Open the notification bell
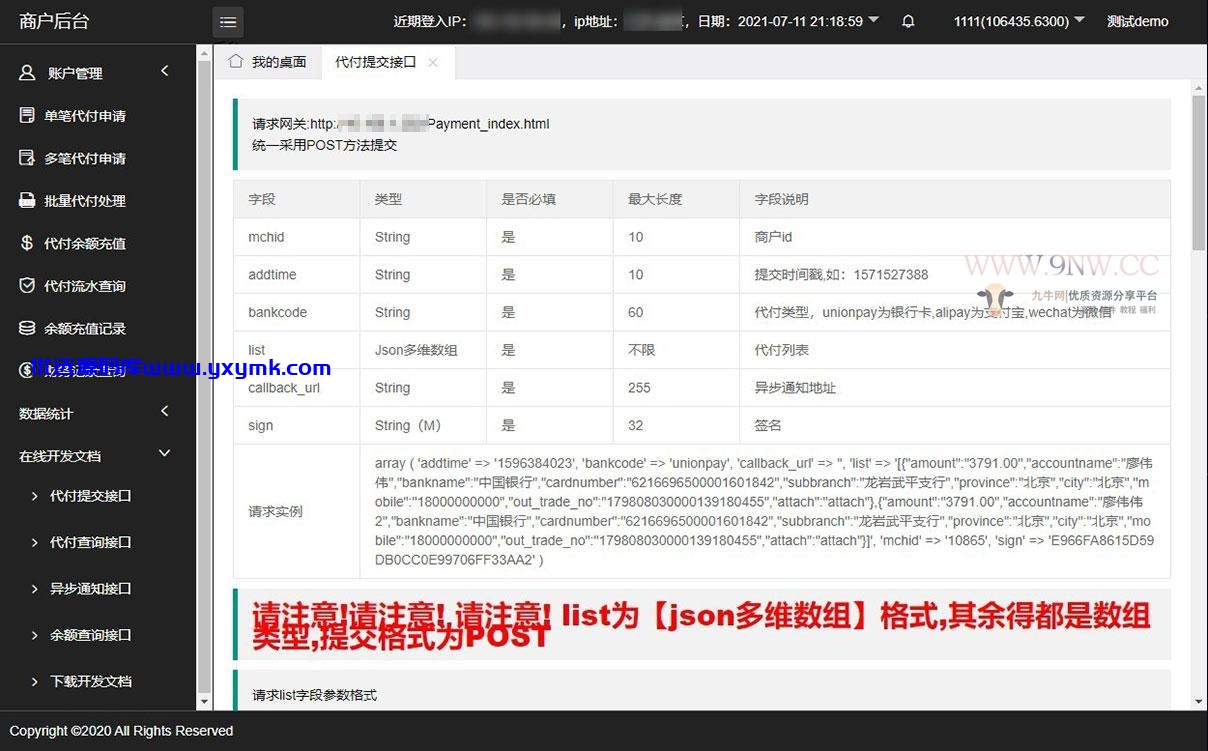The width and height of the screenshot is (1208, 751). (x=908, y=21)
